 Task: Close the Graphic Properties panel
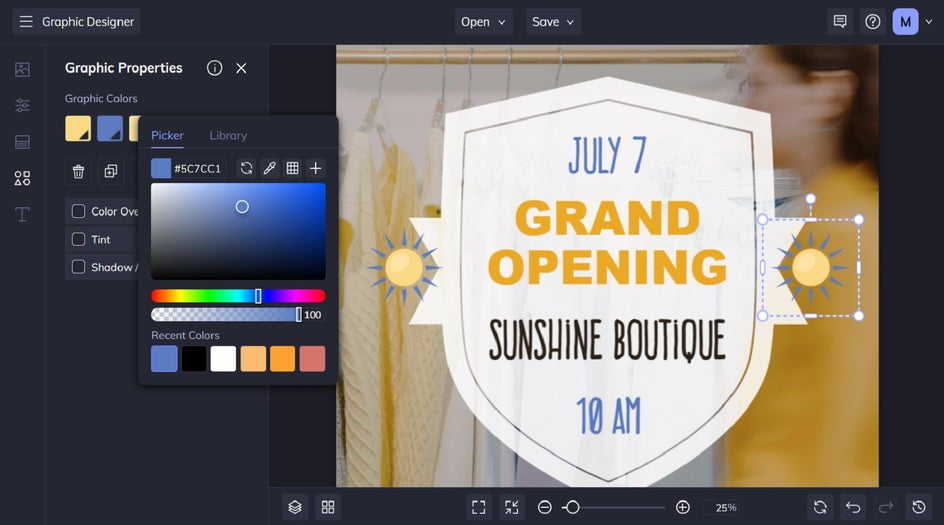coord(241,68)
